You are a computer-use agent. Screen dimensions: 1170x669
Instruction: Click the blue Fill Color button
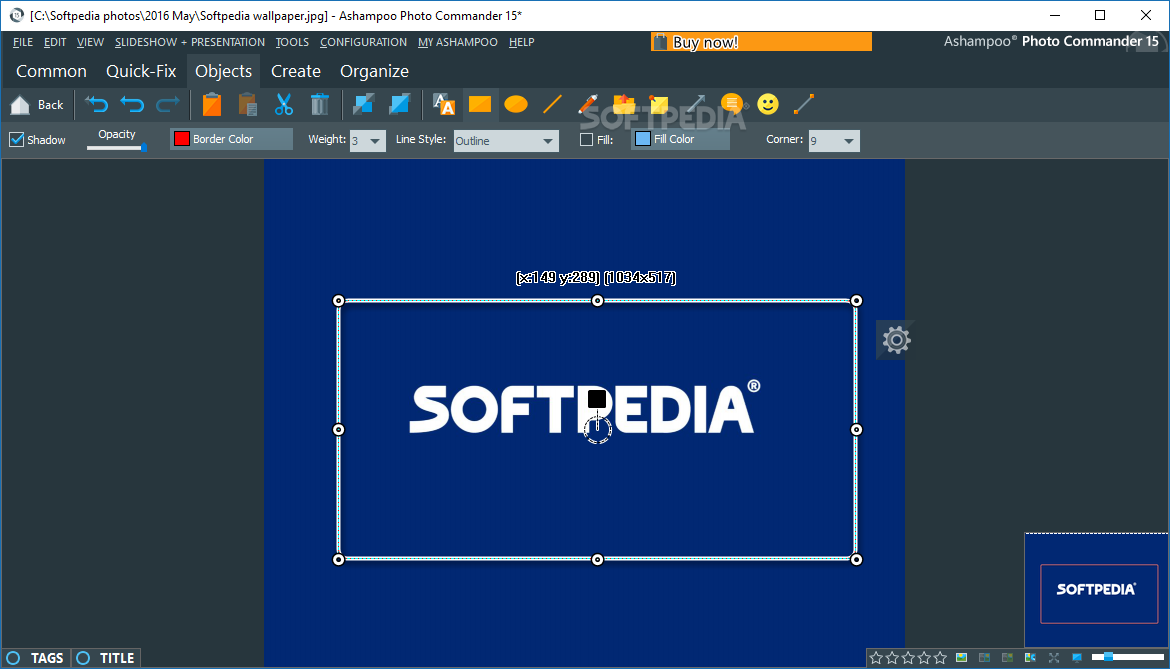coord(681,139)
